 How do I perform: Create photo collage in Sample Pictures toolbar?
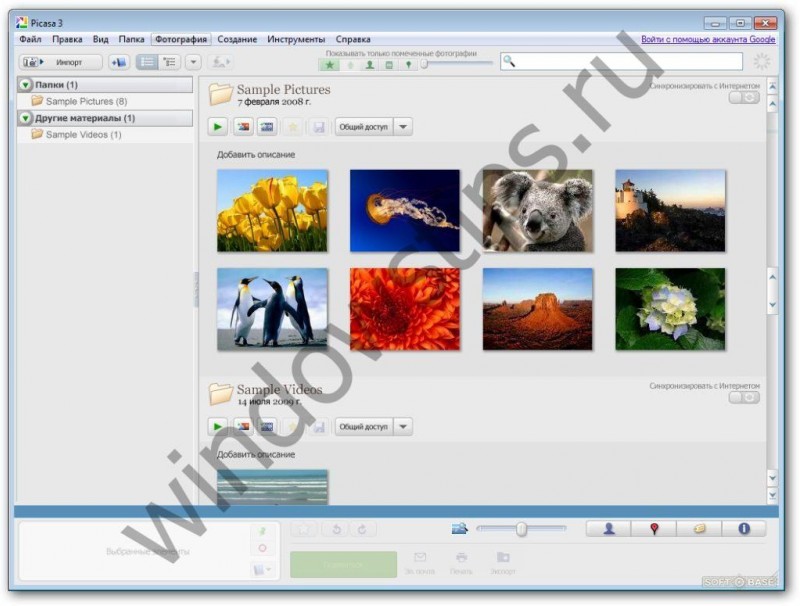243,127
